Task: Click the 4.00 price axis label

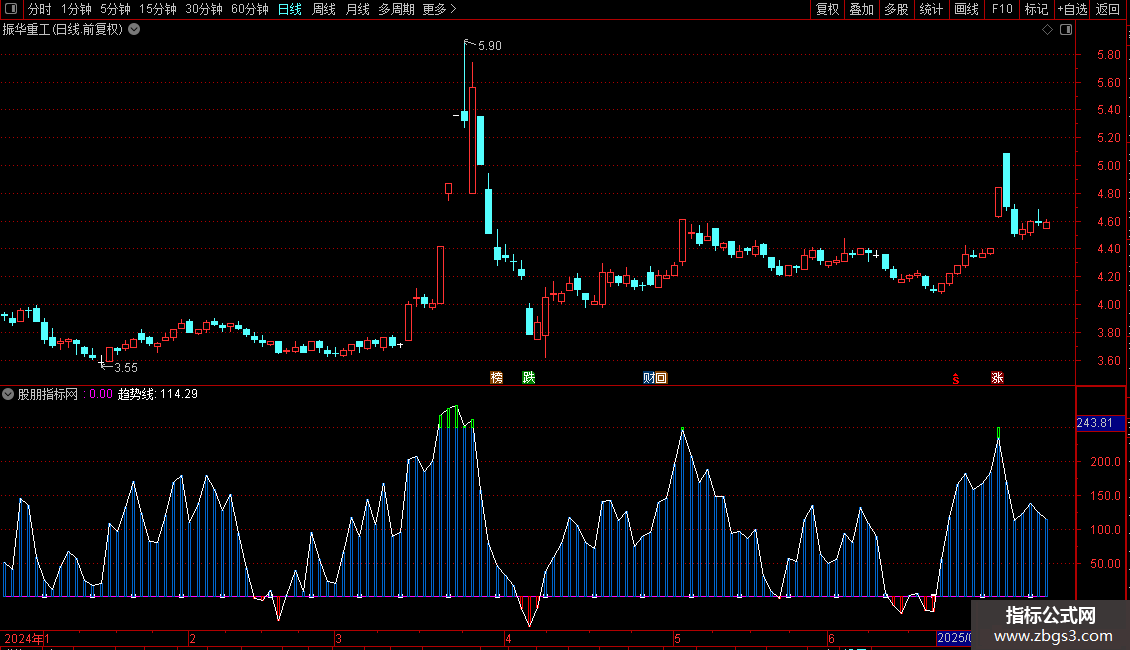Action: point(1108,305)
